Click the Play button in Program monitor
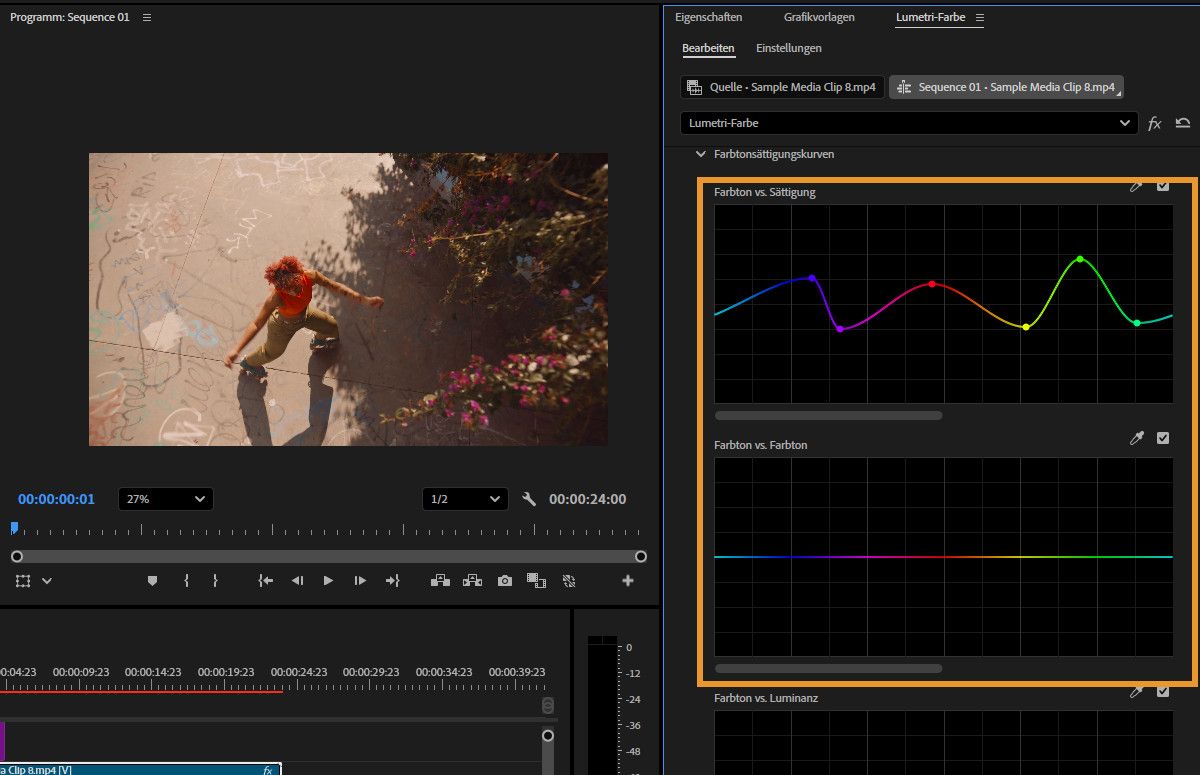The height and width of the screenshot is (775, 1200). pyautogui.click(x=328, y=581)
